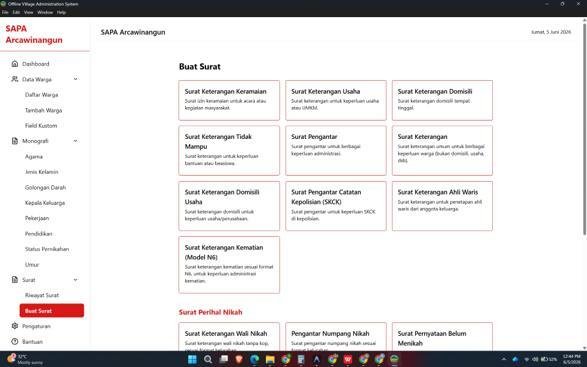Choose Surat Keterangan Wali Nikah card
Viewport: 587px width, 367px height.
tap(229, 337)
